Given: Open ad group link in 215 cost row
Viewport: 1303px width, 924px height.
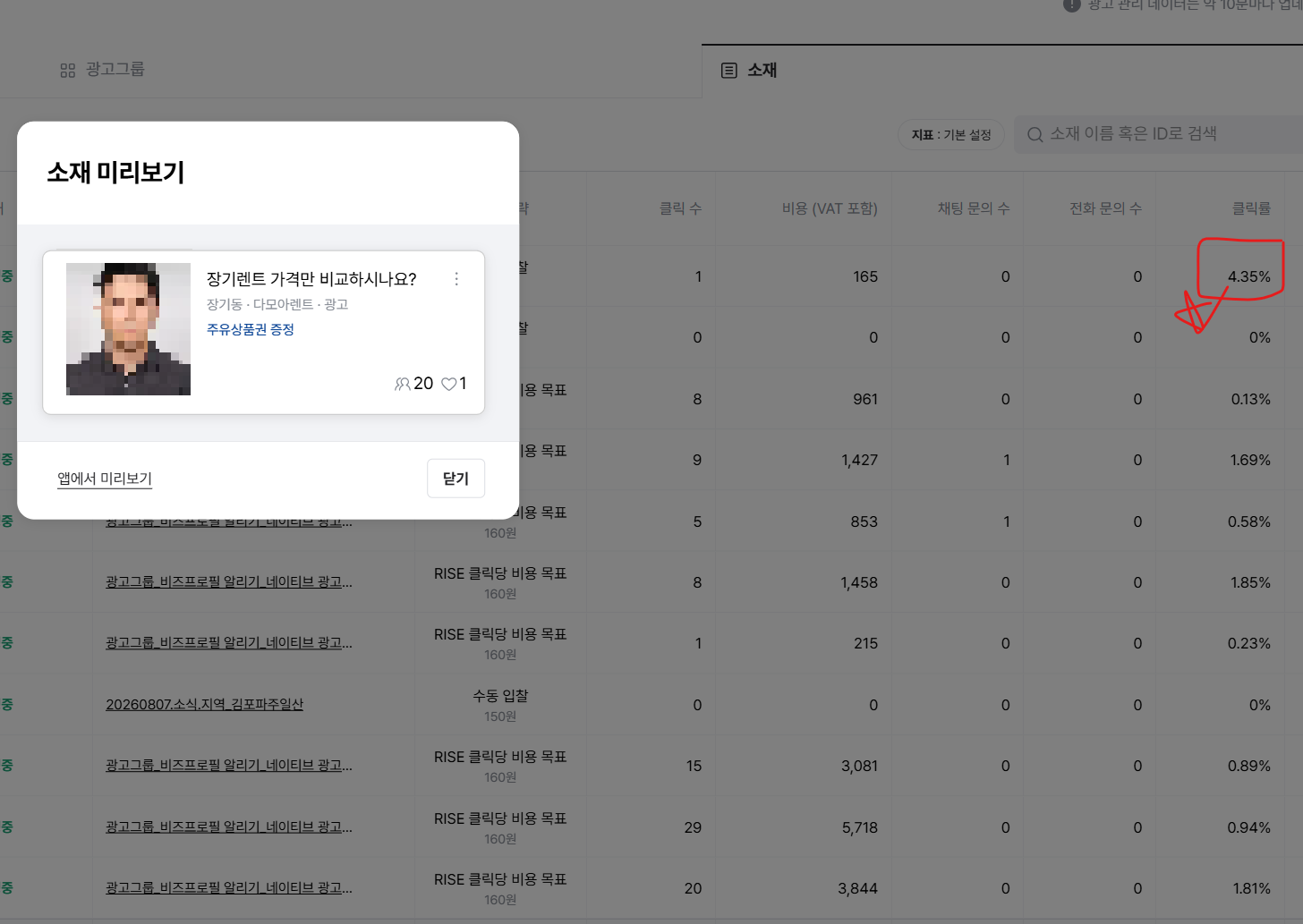Looking at the screenshot, I should click(229, 643).
